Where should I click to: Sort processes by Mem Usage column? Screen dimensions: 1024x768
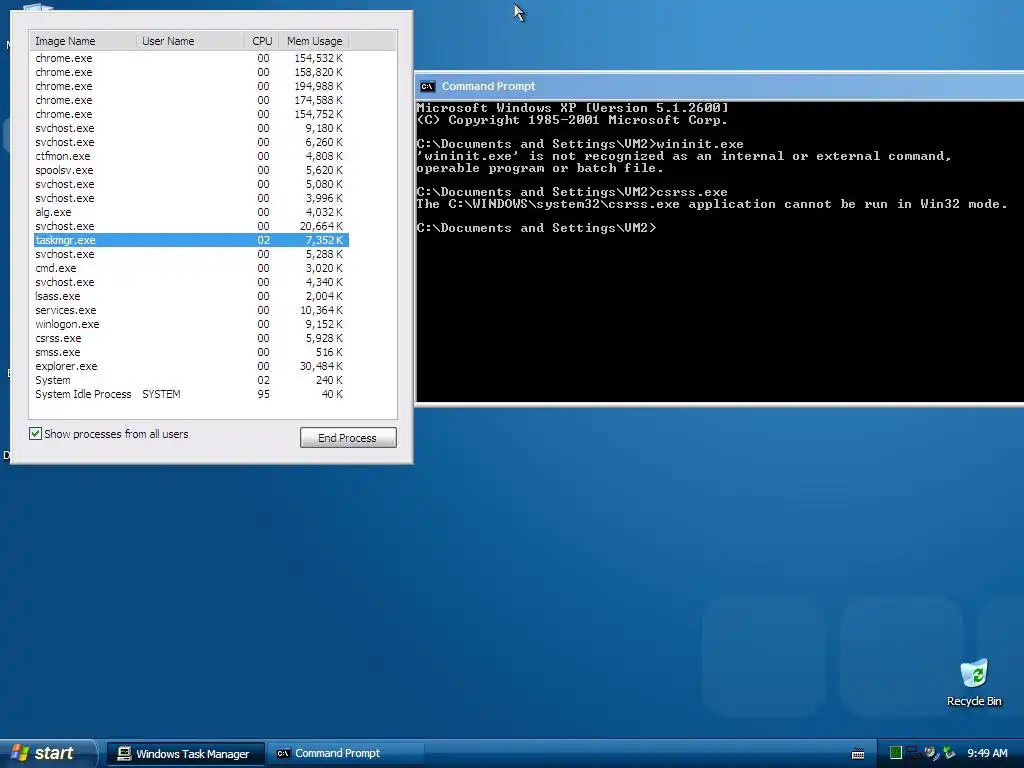[x=314, y=41]
